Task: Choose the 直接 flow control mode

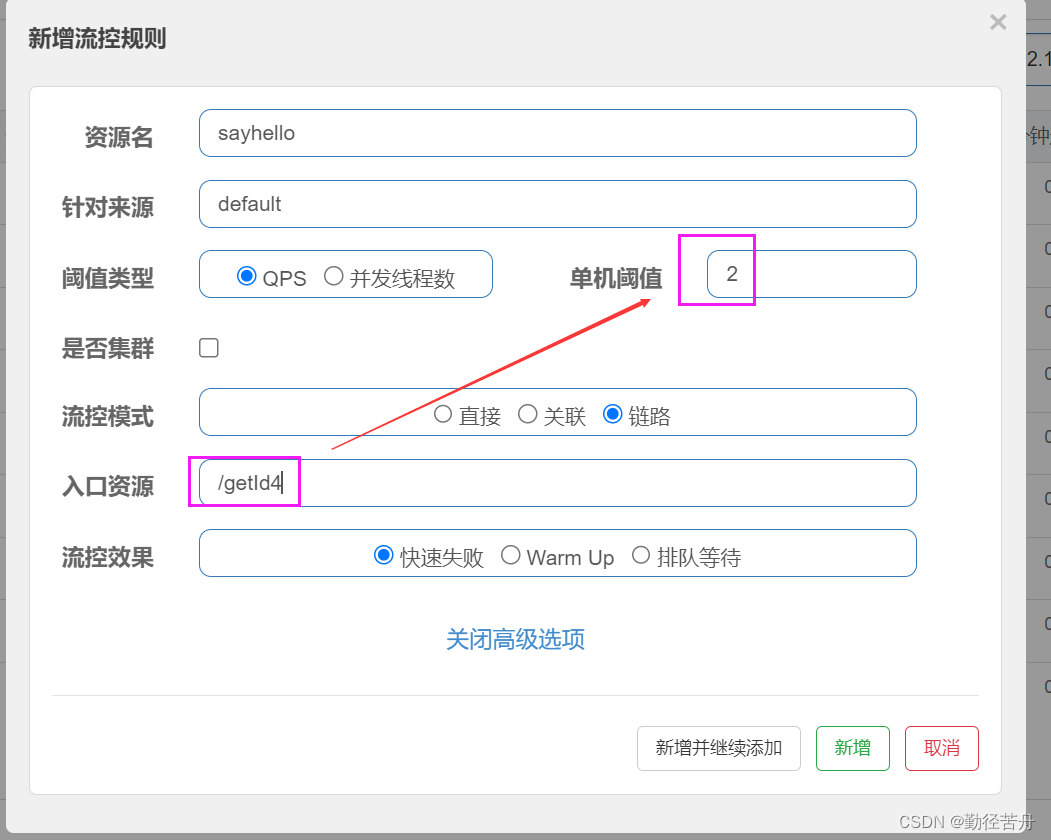Action: (442, 414)
